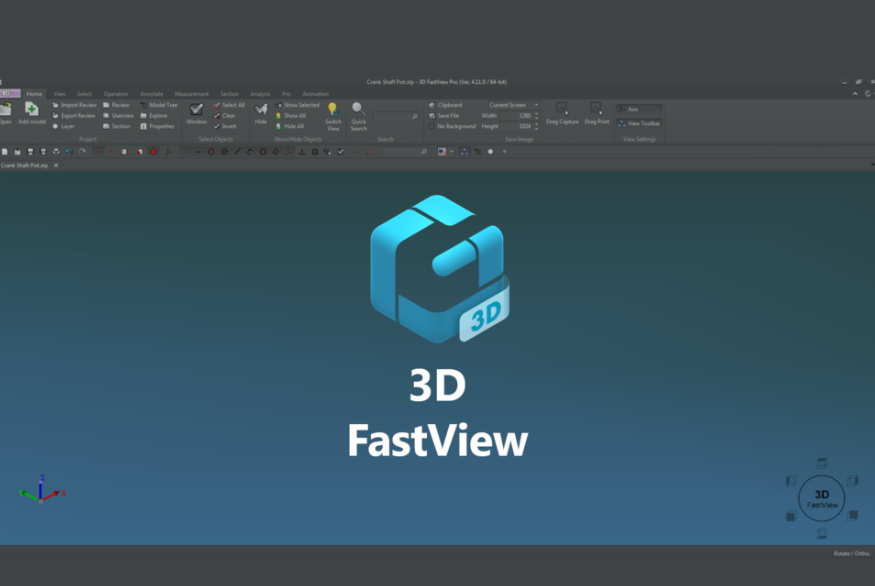875x586 pixels.
Task: Open the Import Review command
Action: 74,105
